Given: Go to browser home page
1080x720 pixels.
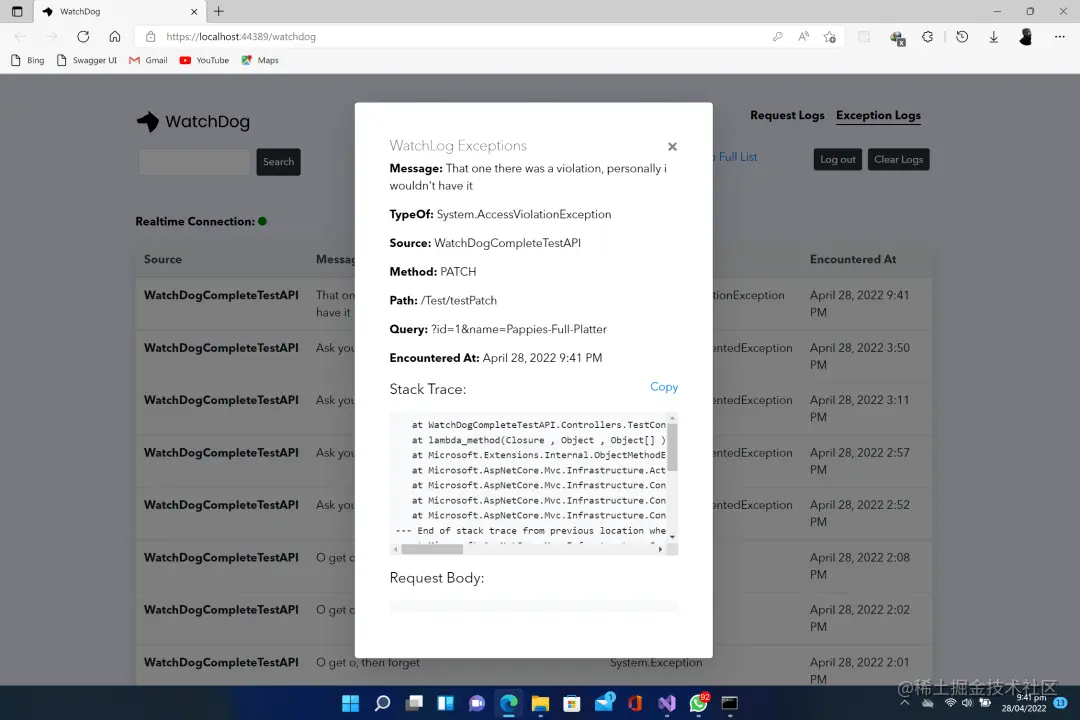Looking at the screenshot, I should pos(115,37).
